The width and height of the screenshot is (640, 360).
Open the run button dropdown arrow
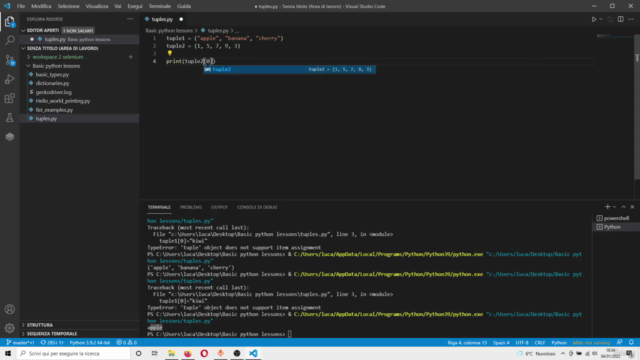(601, 19)
